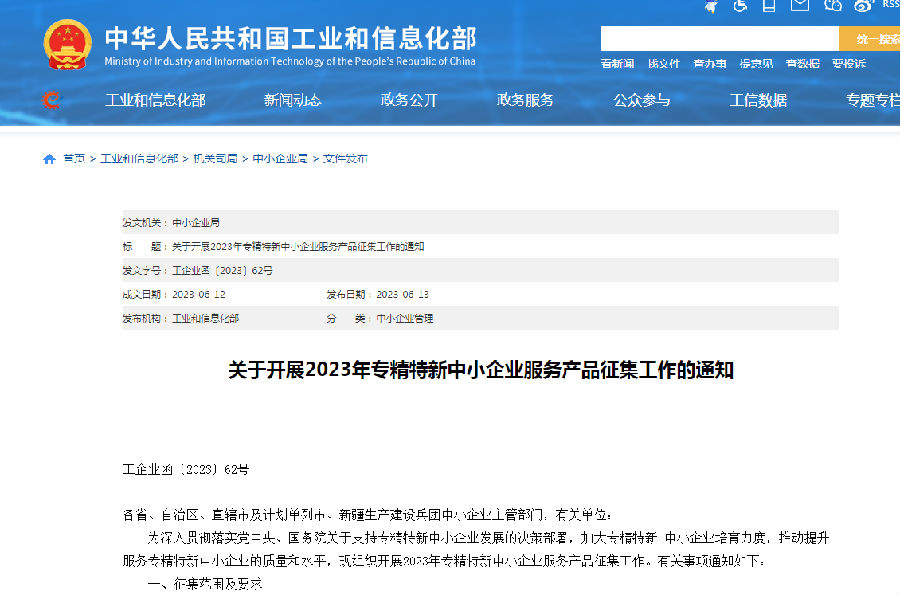Click the RSS link at top right
The width and height of the screenshot is (900, 595).
point(889,4)
